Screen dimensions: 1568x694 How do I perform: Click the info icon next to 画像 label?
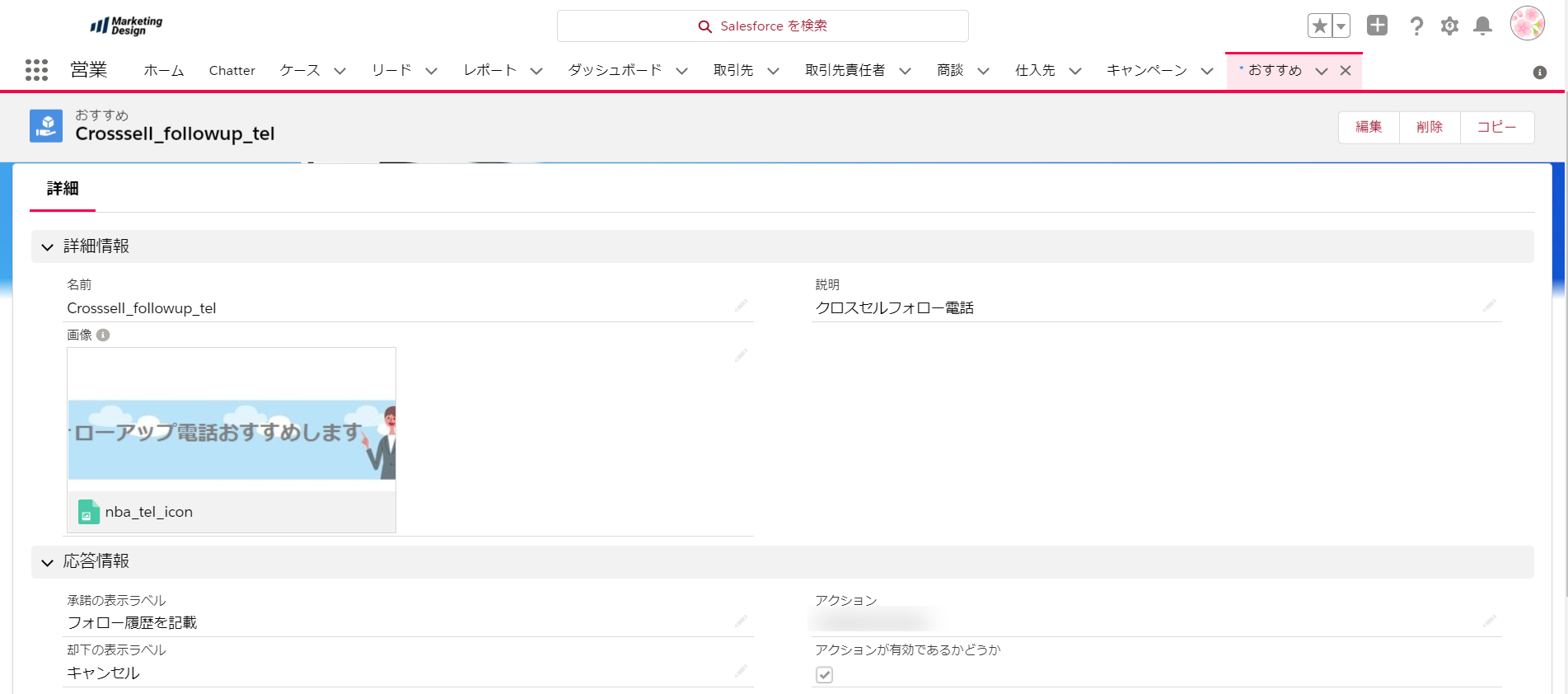coord(103,335)
